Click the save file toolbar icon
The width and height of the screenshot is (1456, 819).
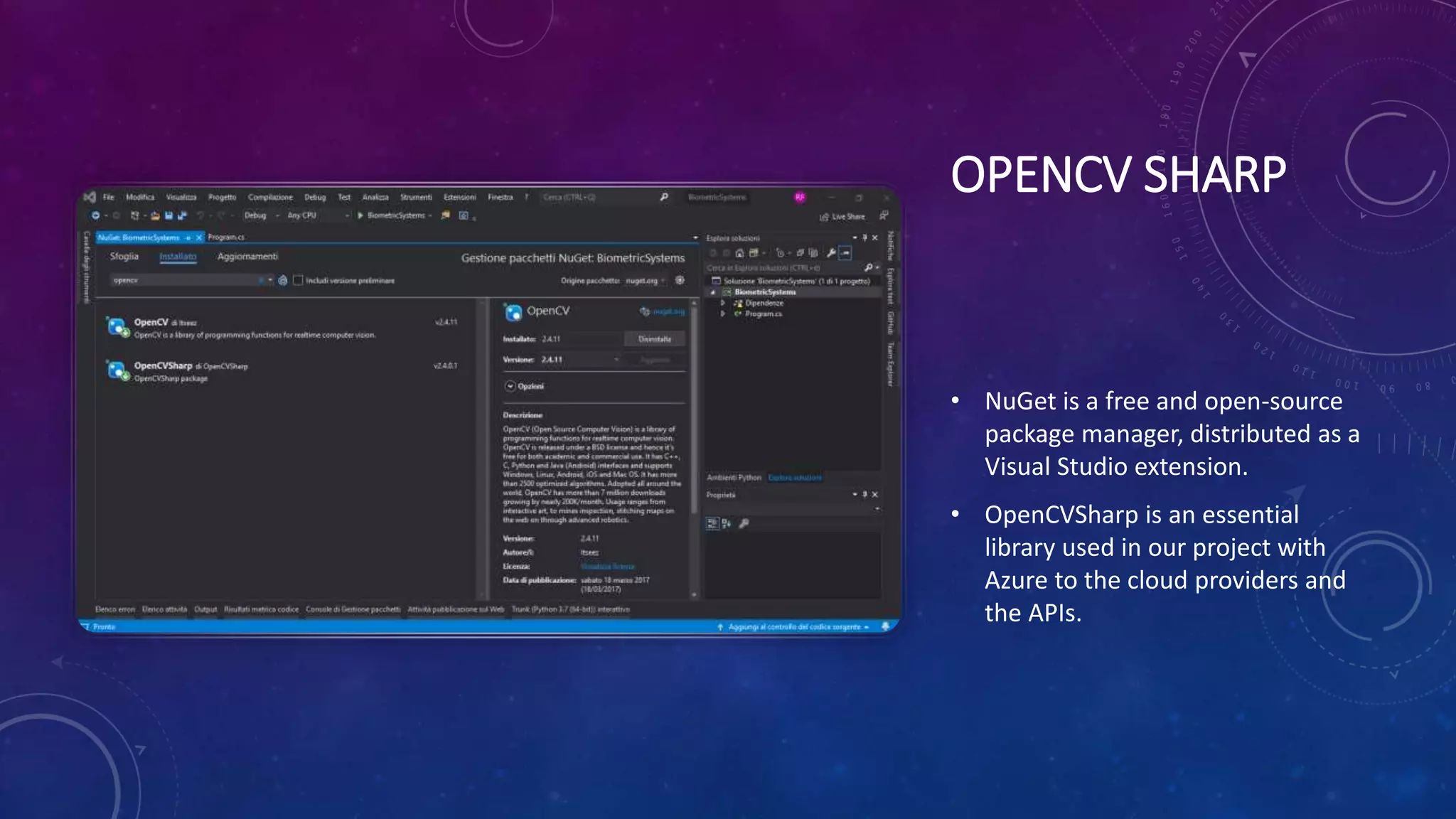coord(168,215)
